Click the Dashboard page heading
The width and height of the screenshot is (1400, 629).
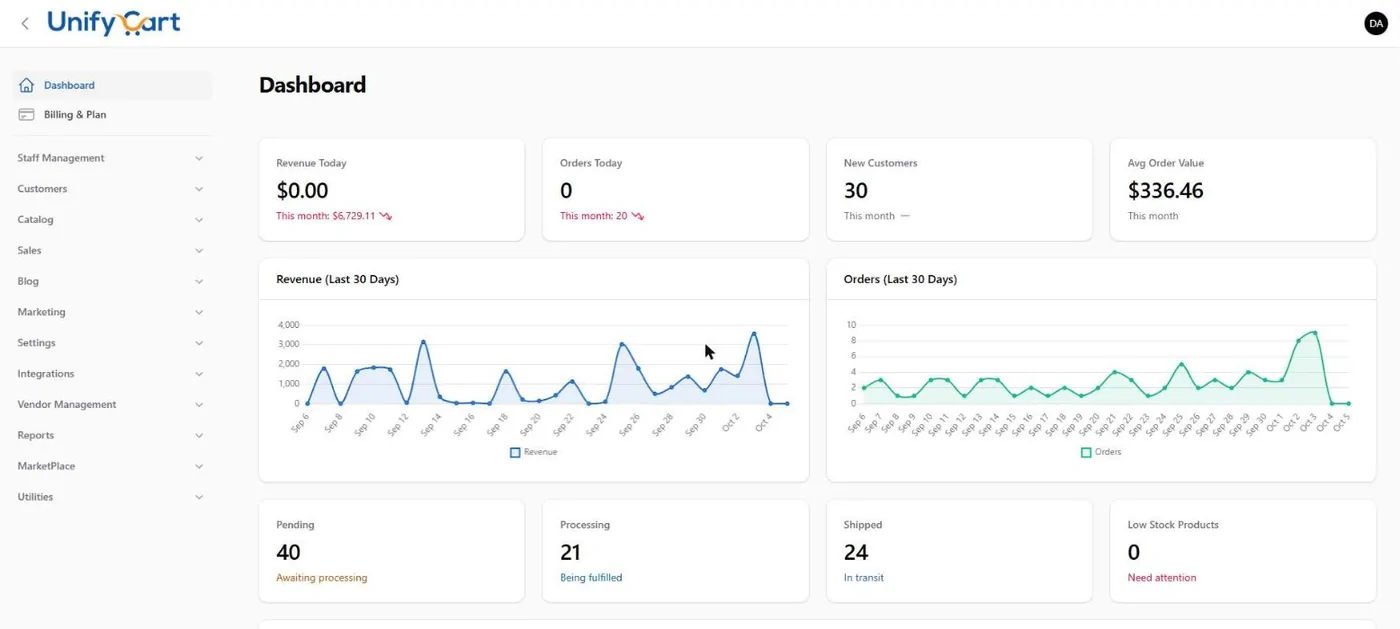313,85
